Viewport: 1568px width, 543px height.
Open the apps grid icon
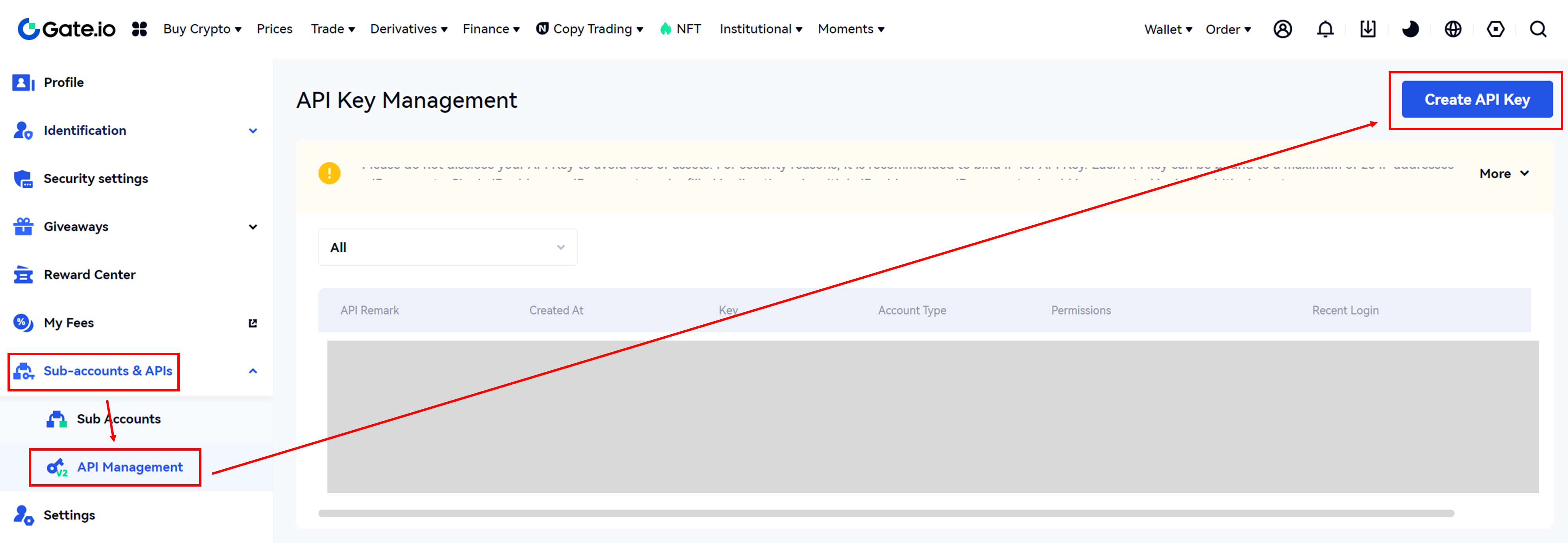(139, 28)
